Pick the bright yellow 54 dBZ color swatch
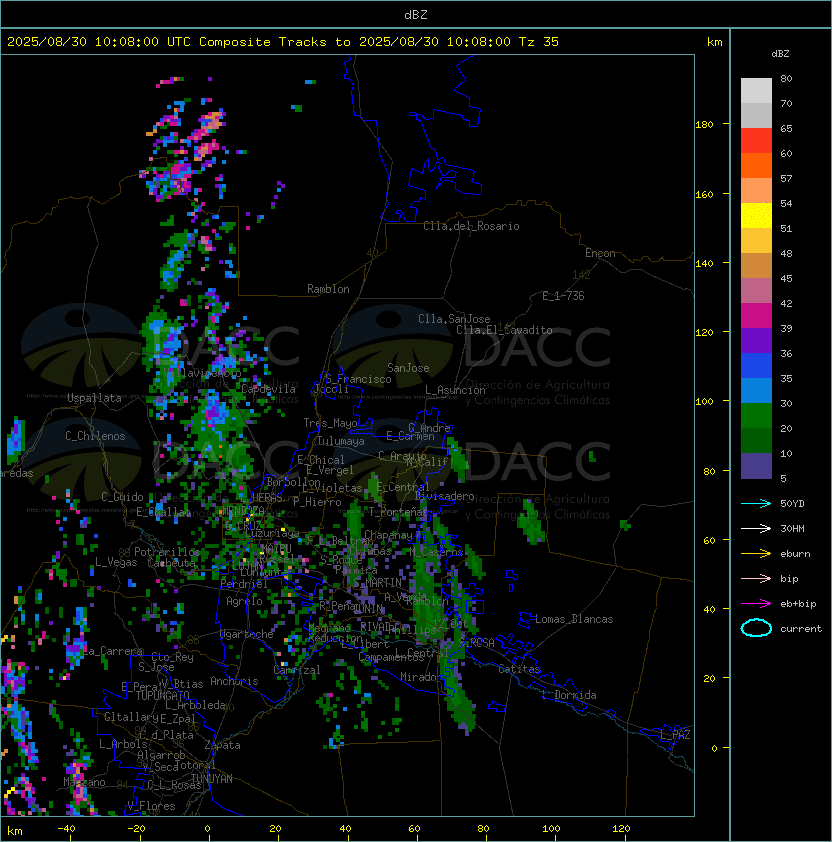 pyautogui.click(x=756, y=216)
